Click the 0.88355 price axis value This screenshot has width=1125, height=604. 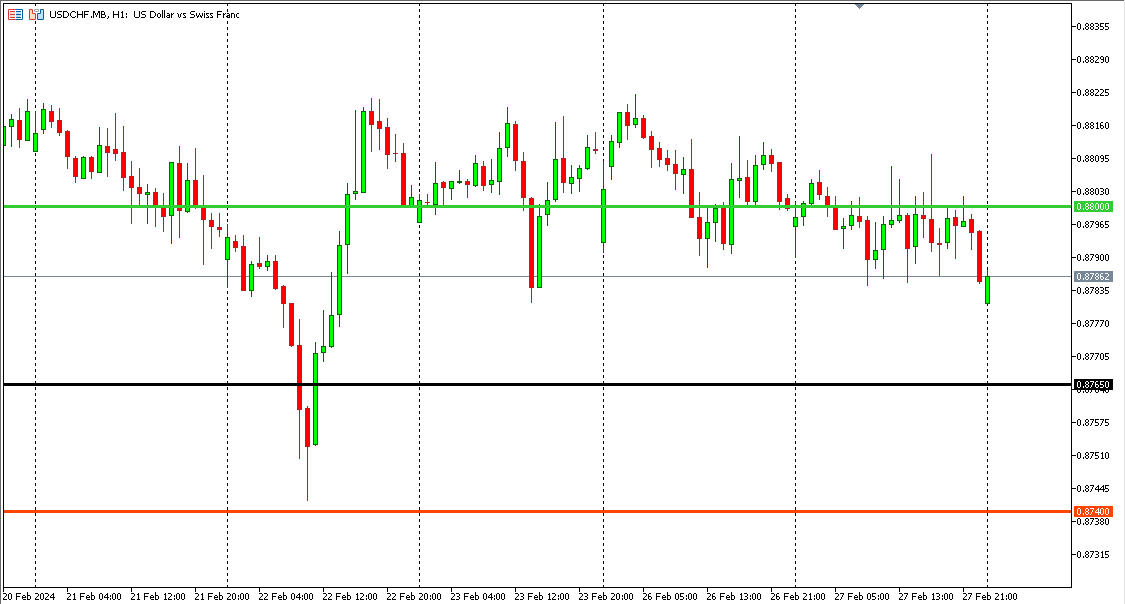point(1093,27)
